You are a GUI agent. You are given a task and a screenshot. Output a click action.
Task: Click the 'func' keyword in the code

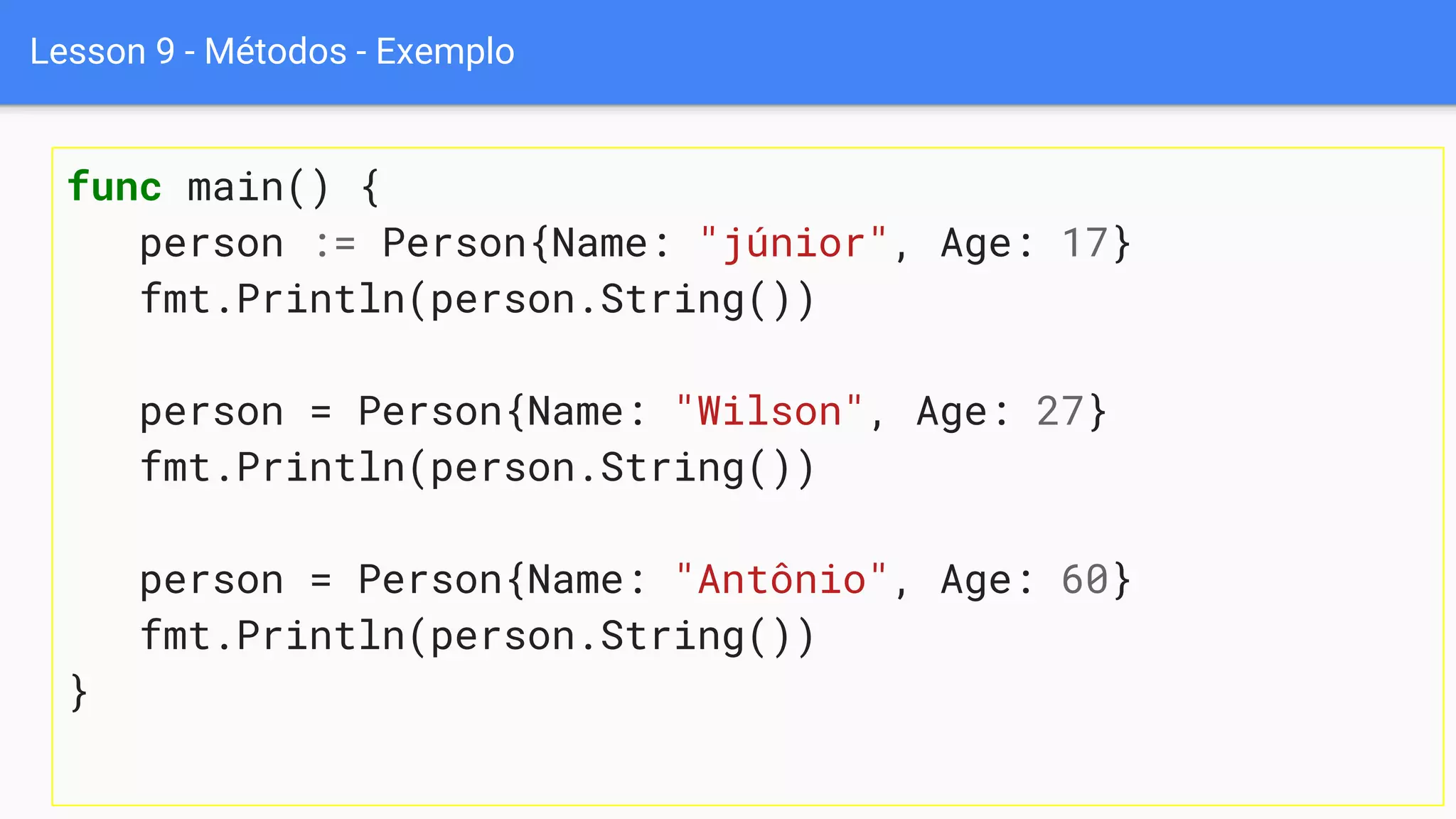[x=114, y=187]
